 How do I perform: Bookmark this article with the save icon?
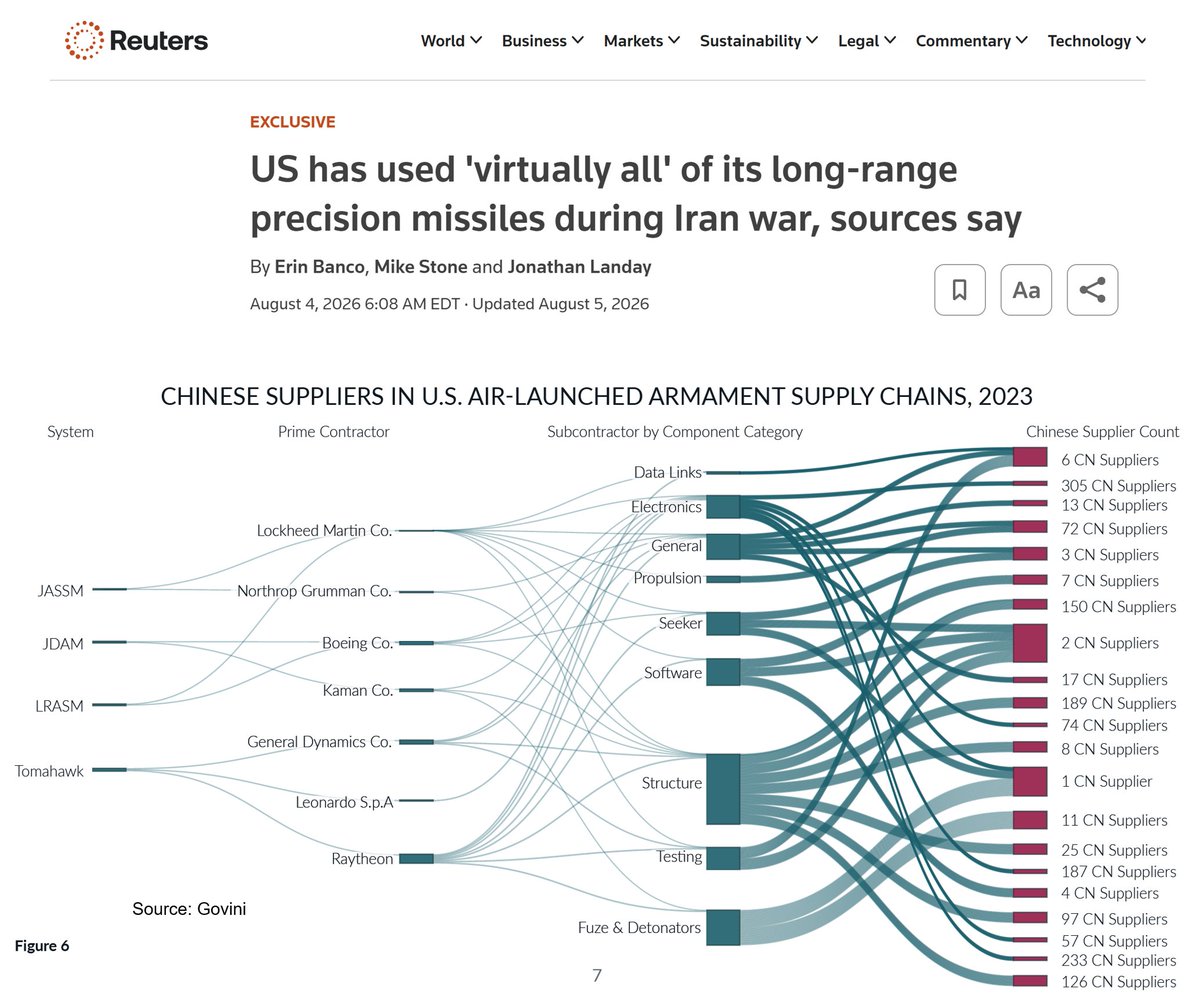(x=959, y=290)
